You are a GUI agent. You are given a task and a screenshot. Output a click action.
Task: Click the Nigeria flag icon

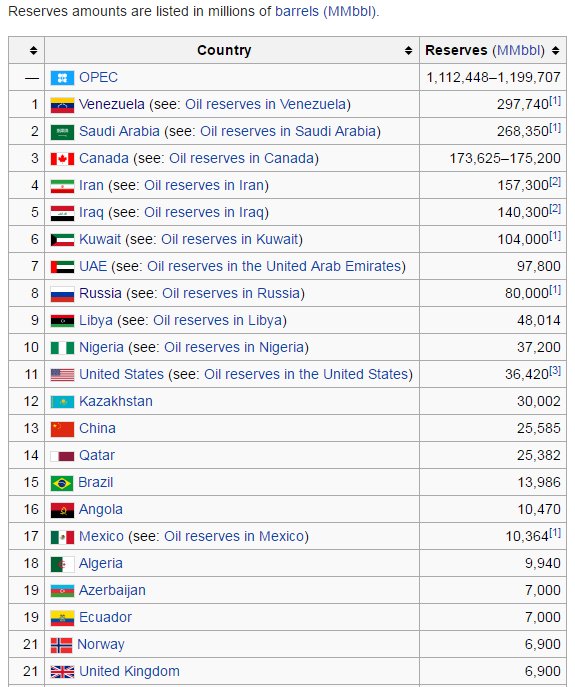pos(62,348)
